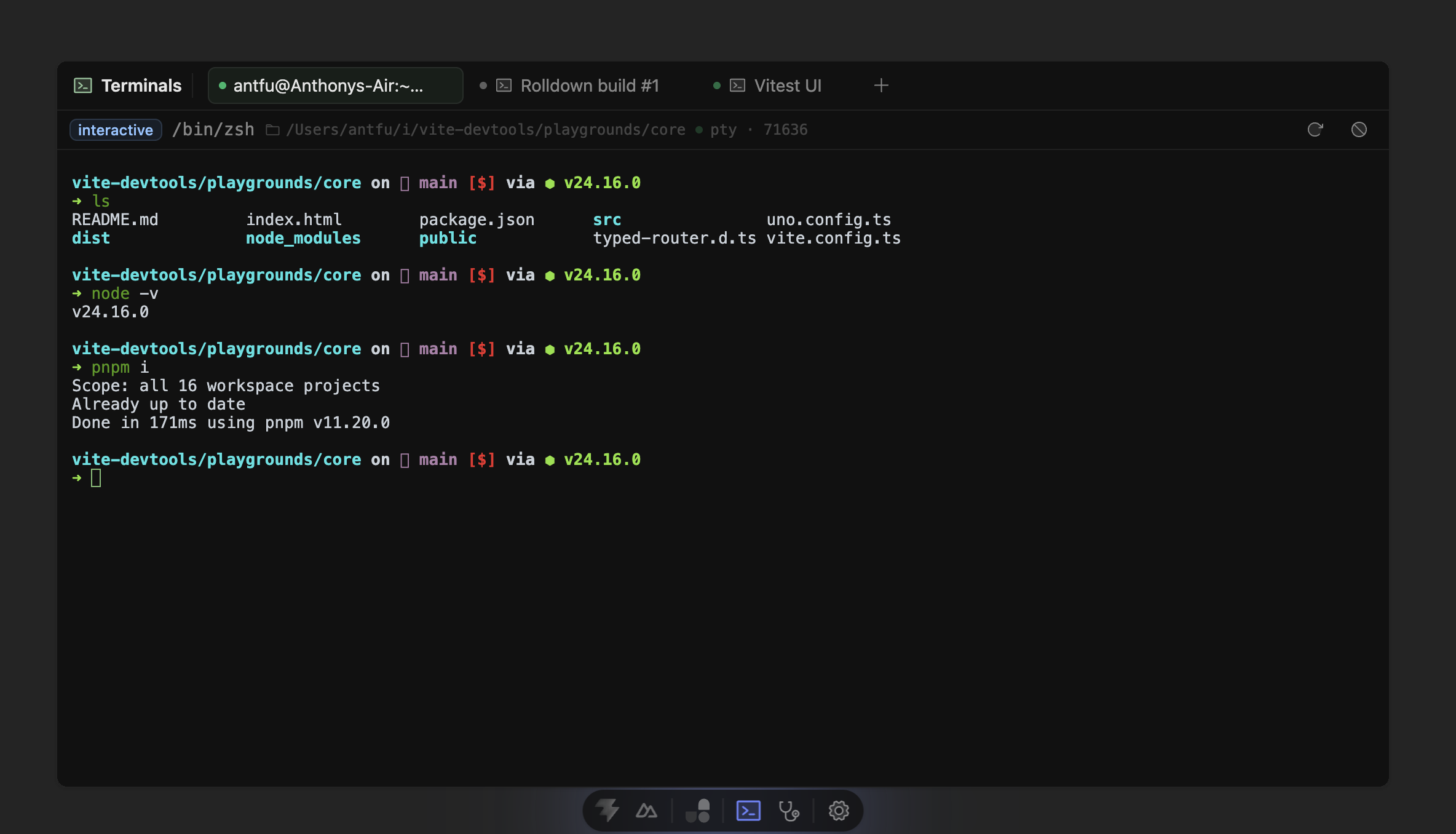Click the public directory name
Viewport: 1456px width, 834px height.
[x=448, y=238]
